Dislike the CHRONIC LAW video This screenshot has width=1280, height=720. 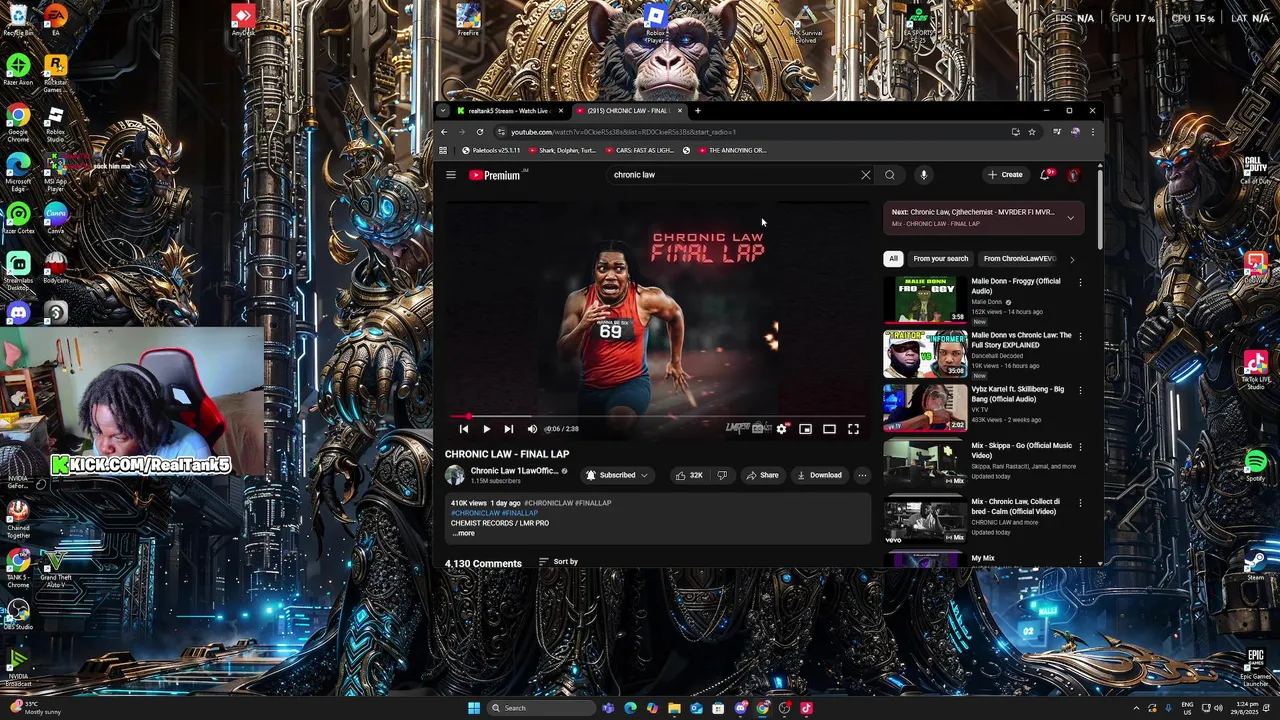pyautogui.click(x=722, y=476)
